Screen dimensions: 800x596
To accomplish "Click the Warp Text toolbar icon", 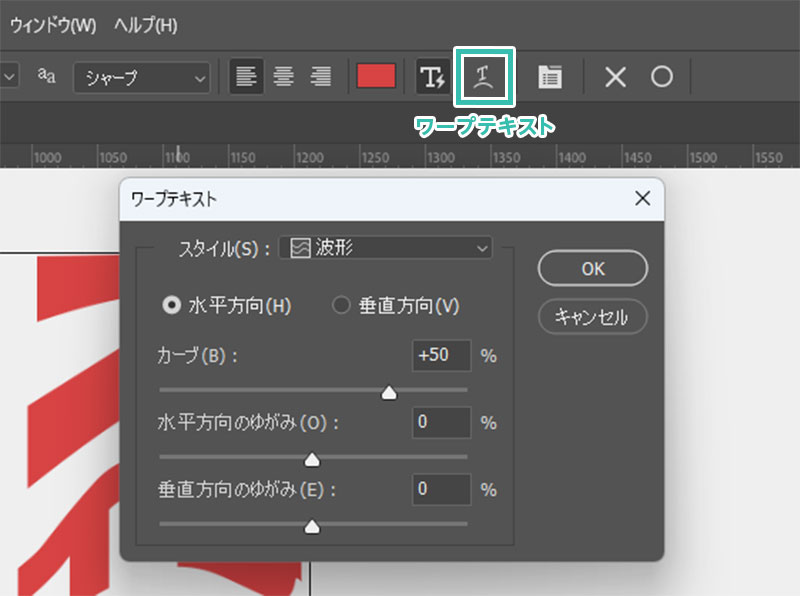I will pyautogui.click(x=484, y=77).
